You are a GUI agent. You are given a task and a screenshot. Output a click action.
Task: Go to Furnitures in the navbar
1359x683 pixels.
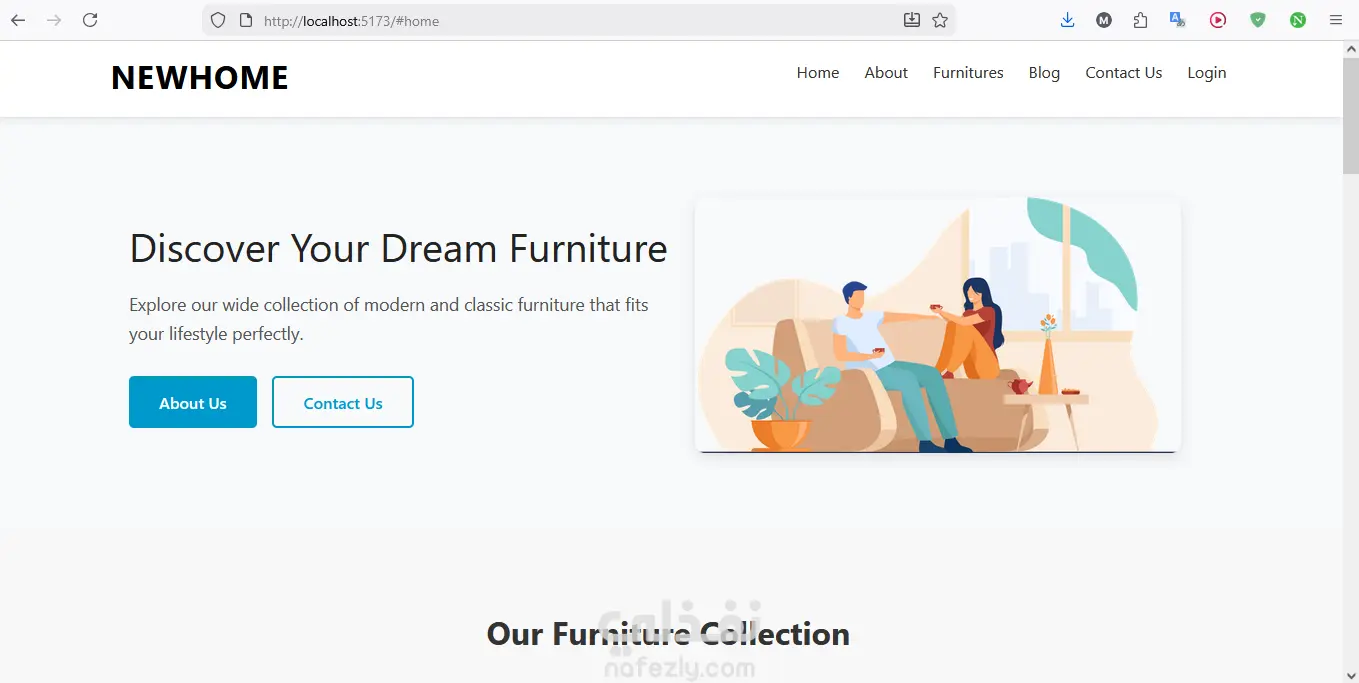968,73
